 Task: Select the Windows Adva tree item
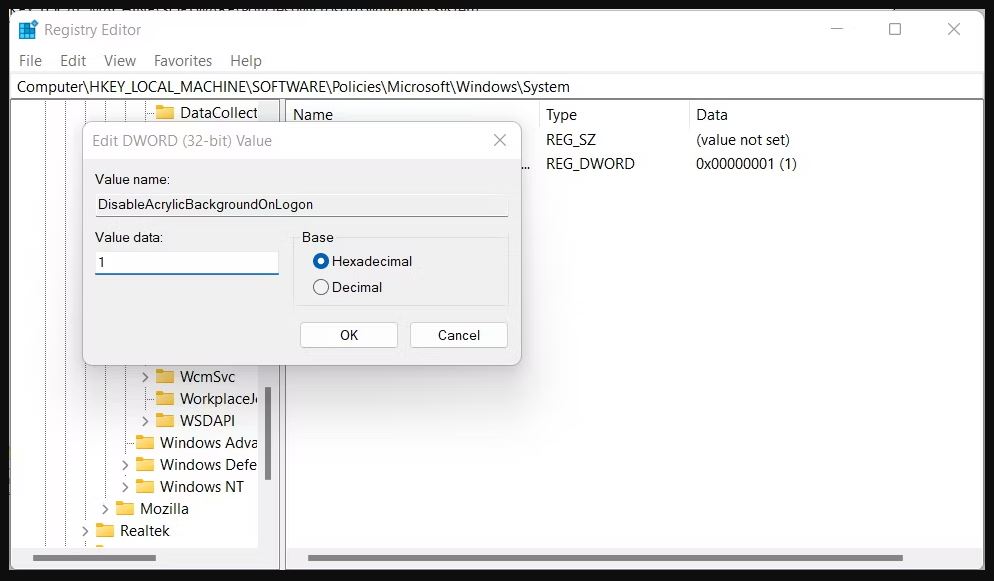click(x=209, y=442)
